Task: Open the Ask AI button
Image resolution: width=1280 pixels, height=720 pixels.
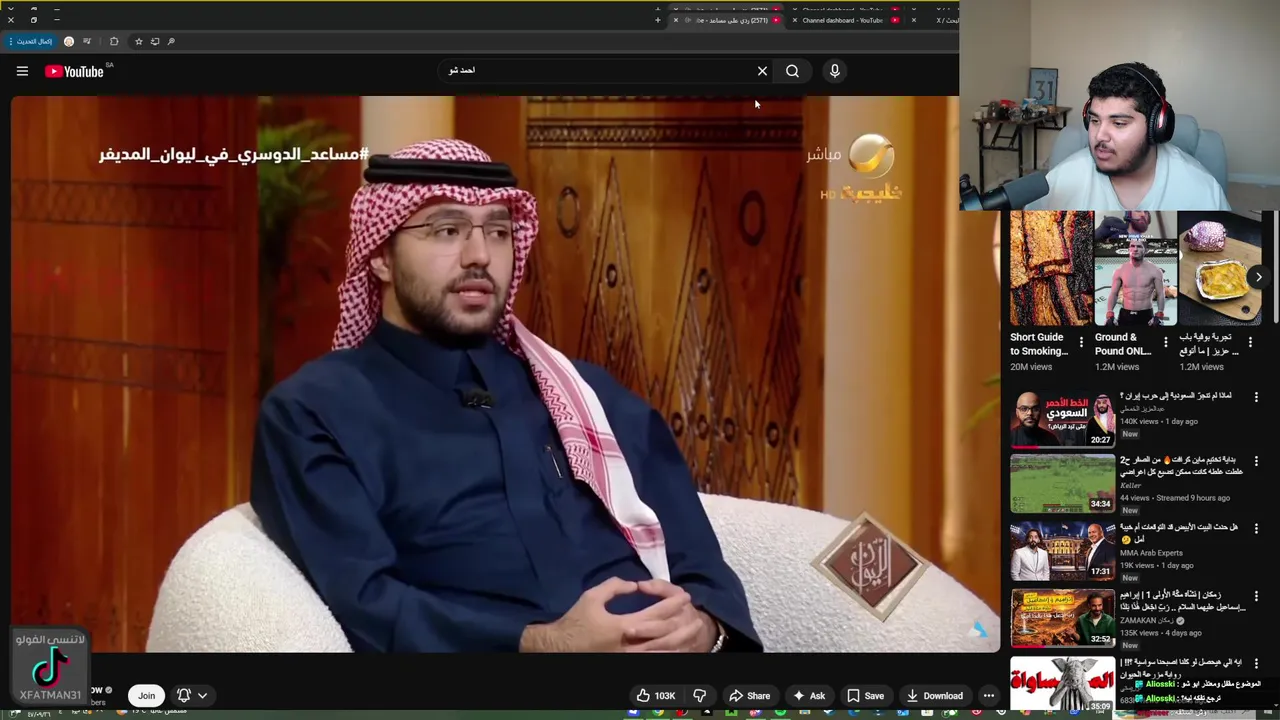Action: tap(809, 695)
